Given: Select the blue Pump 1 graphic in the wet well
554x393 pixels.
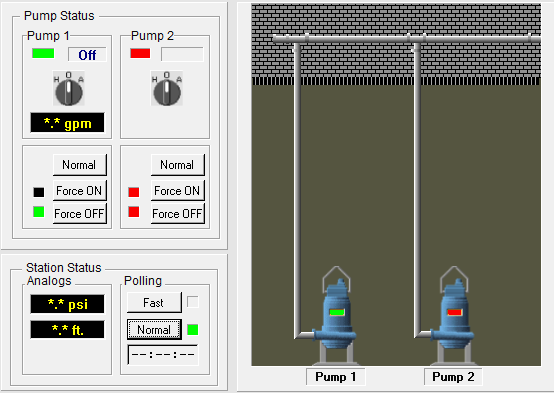Looking at the screenshot, I should pyautogui.click(x=336, y=315).
